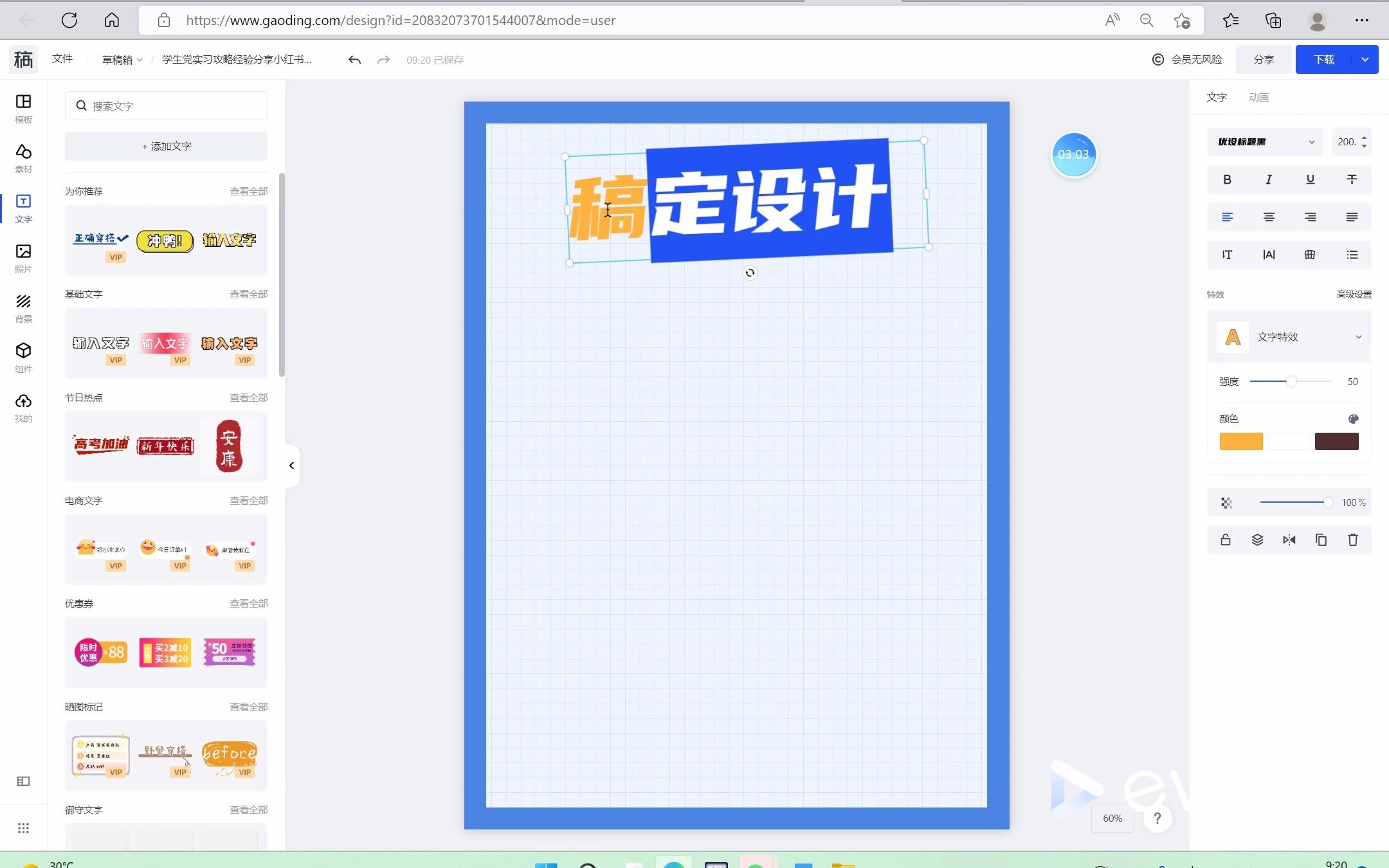
Task: Open the download options arrow
Action: pos(1365,60)
